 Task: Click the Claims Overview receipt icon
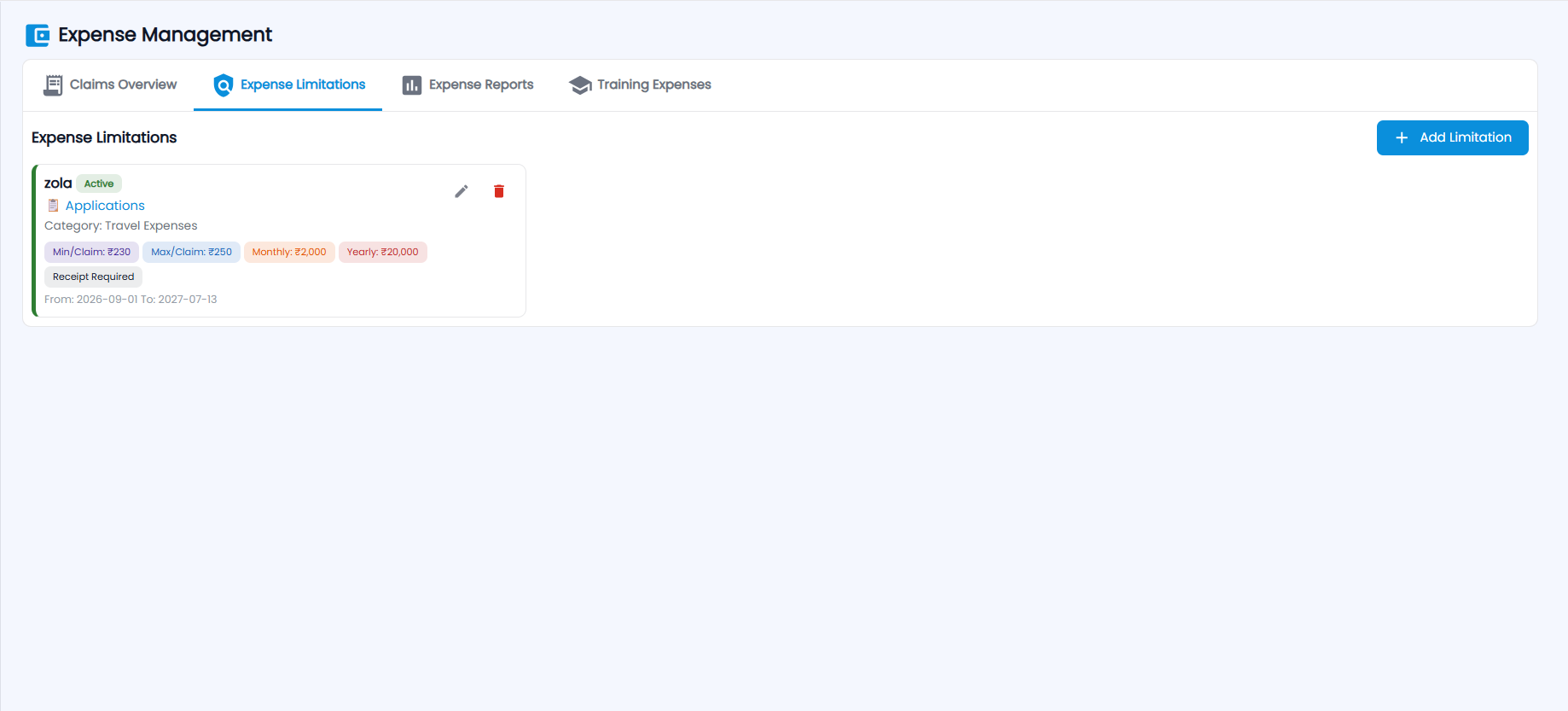pos(53,85)
